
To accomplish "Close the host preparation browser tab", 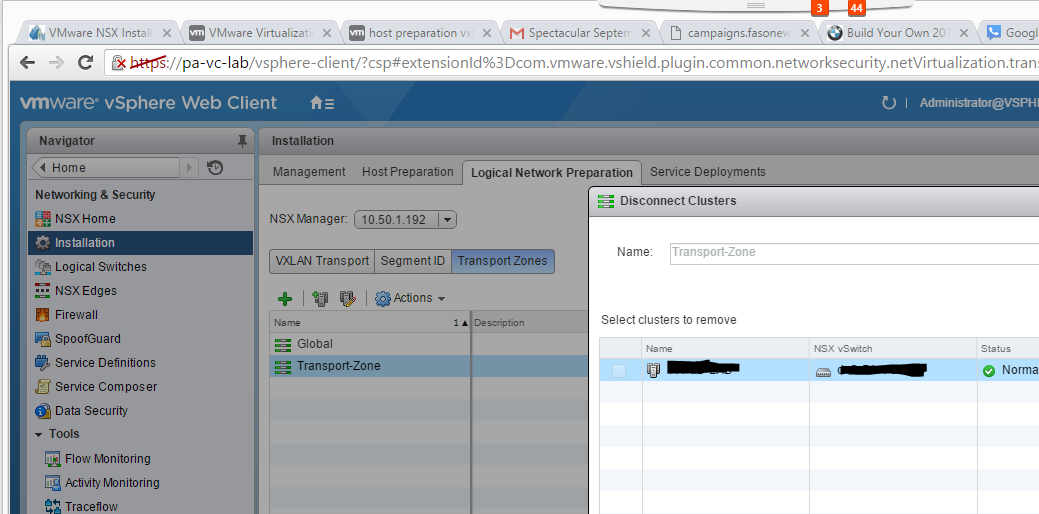I will click(x=487, y=32).
